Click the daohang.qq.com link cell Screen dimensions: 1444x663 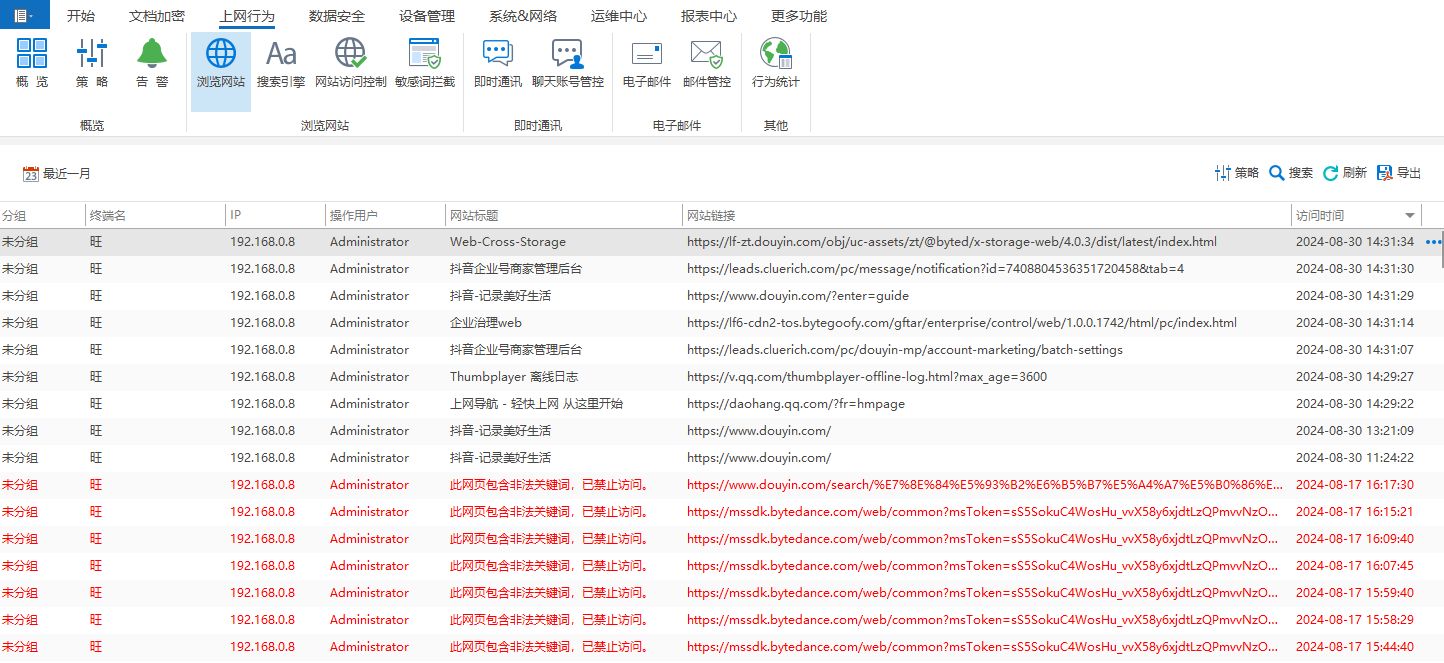(x=796, y=404)
